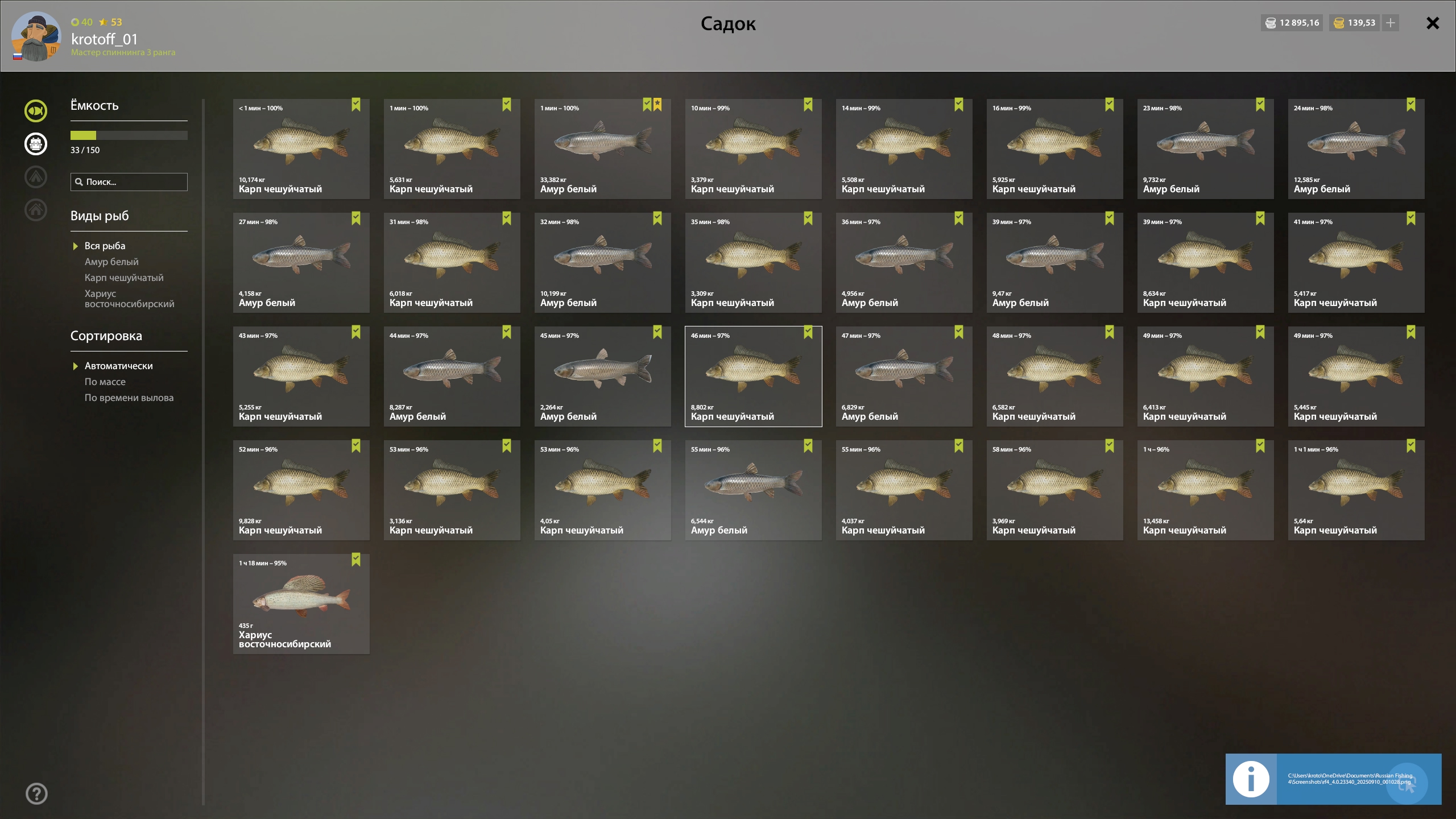Click the Поиск search field

click(129, 182)
